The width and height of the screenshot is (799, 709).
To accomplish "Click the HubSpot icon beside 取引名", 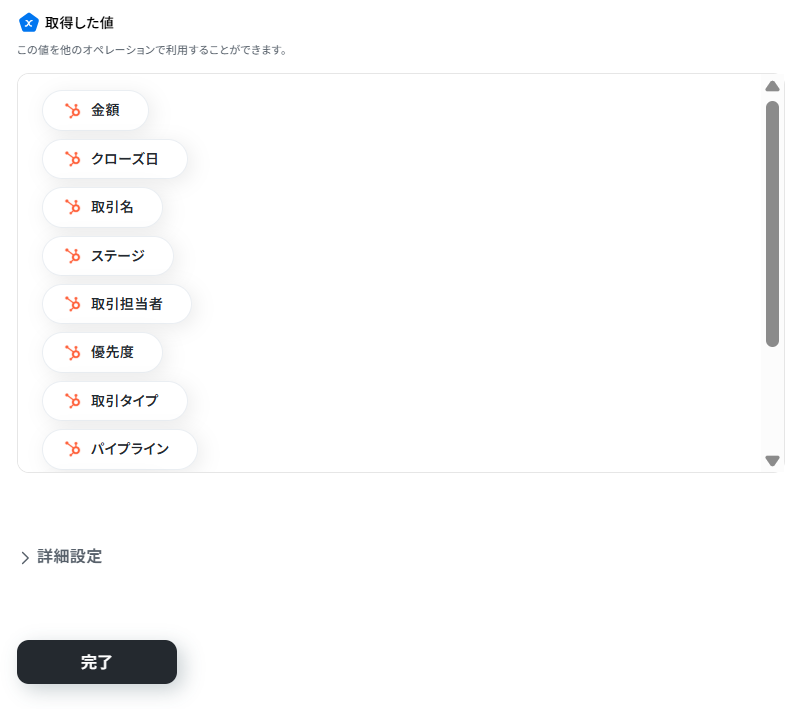I will pos(72,207).
